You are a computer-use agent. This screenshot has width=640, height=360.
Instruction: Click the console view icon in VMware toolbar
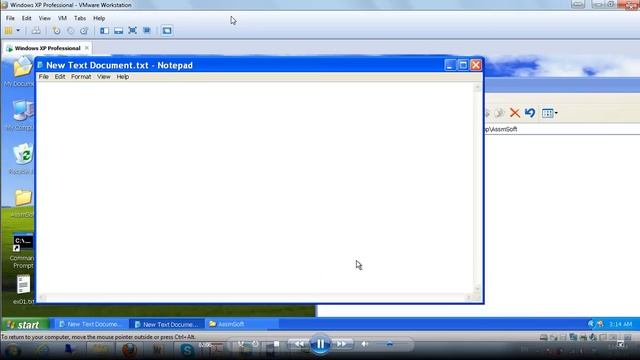tap(167, 31)
